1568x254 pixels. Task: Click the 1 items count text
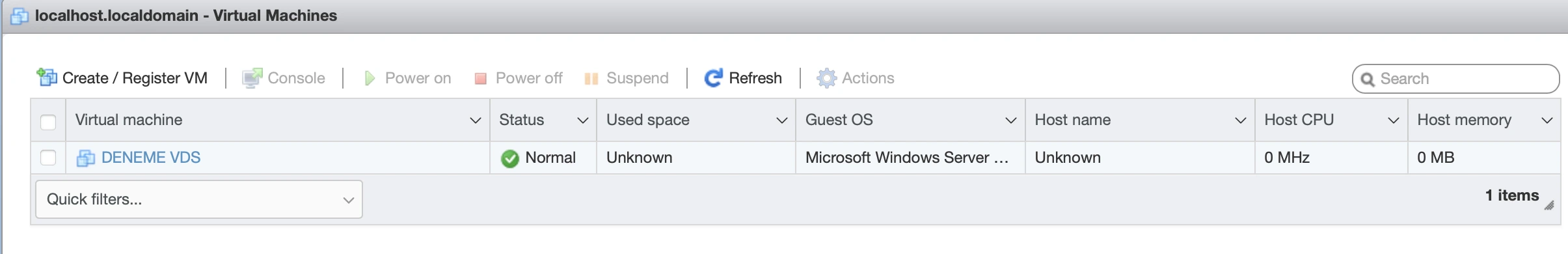tap(1512, 195)
